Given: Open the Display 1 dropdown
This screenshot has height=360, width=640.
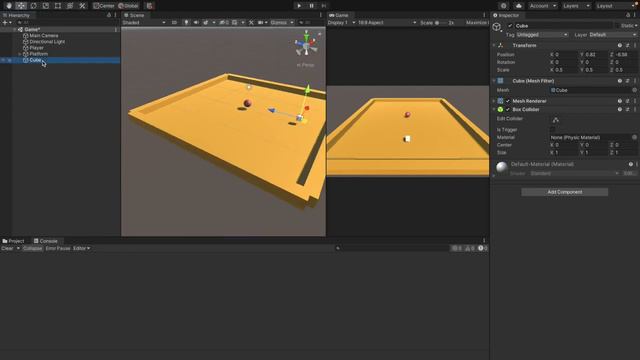Looking at the screenshot, I should 341,22.
